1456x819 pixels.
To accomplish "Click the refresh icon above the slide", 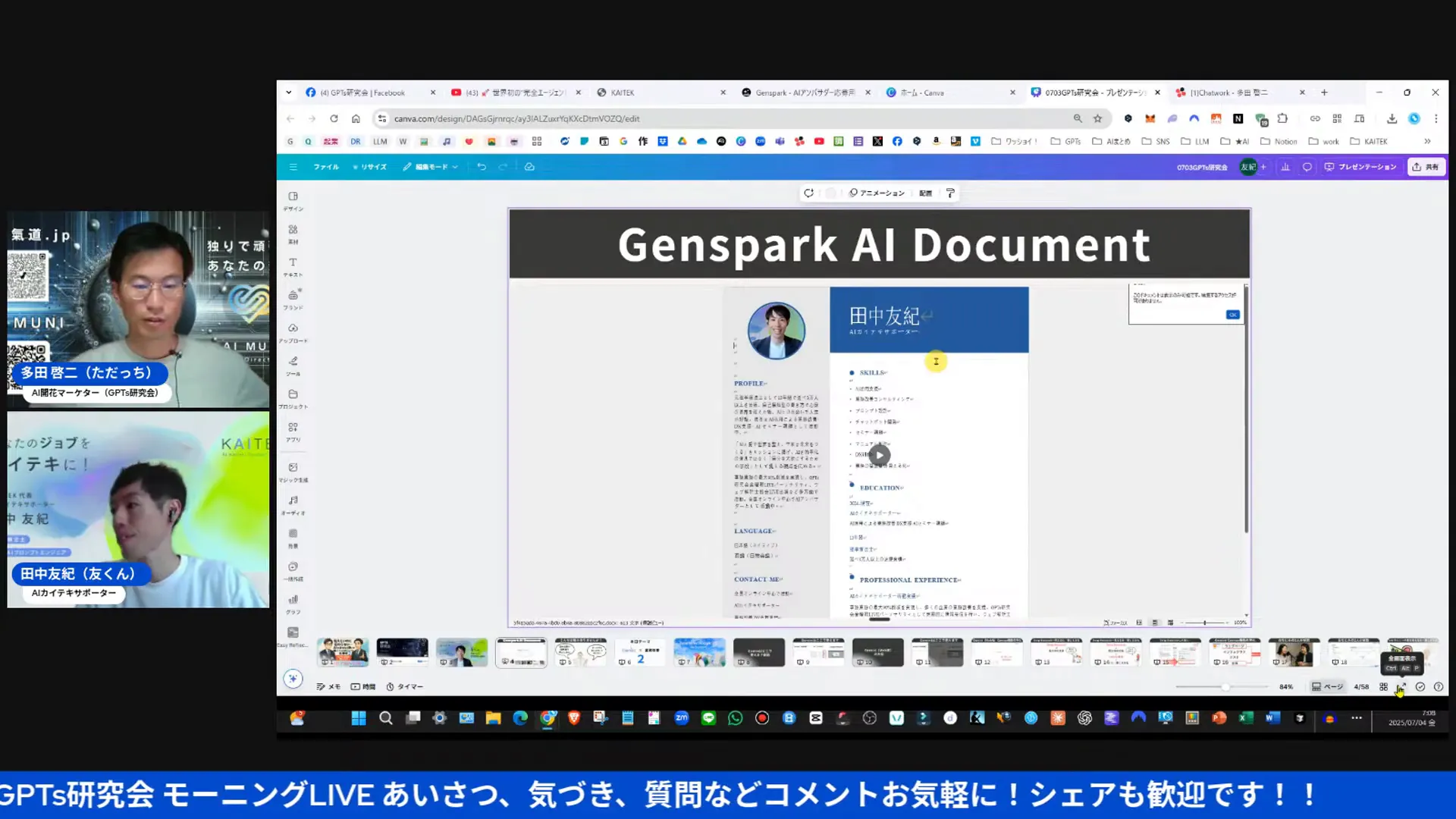I will 809,193.
